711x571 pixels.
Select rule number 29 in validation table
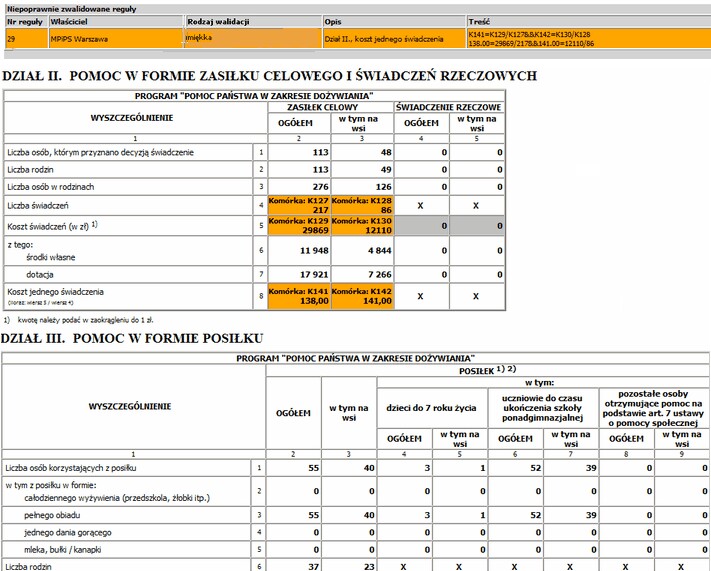tap(24, 39)
